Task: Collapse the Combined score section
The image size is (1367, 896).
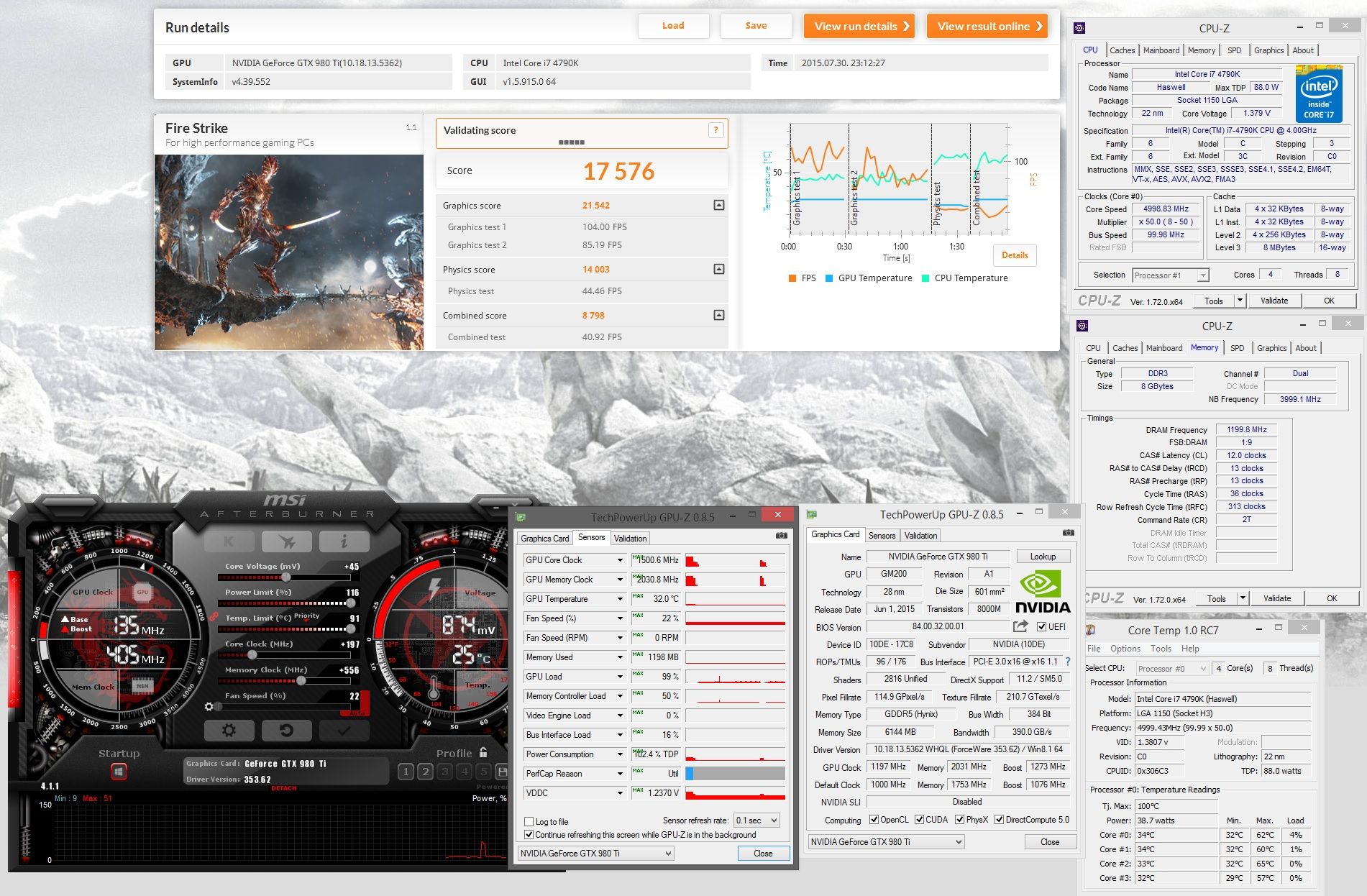Action: coord(718,315)
